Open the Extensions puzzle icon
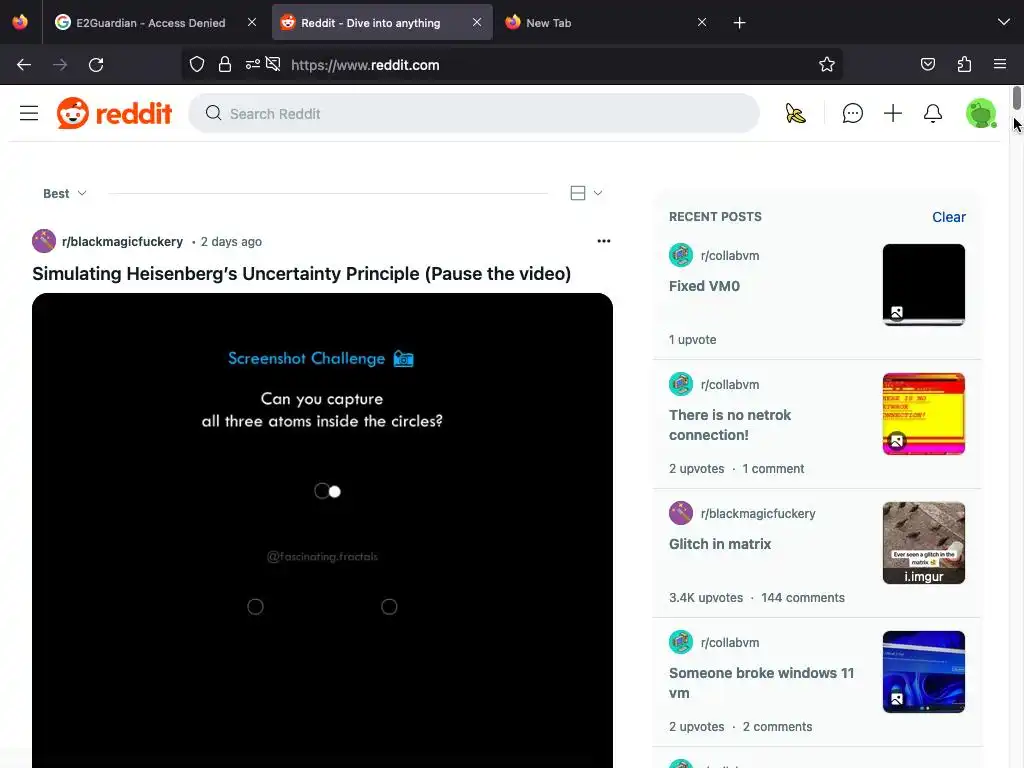This screenshot has width=1024, height=768. (x=964, y=64)
